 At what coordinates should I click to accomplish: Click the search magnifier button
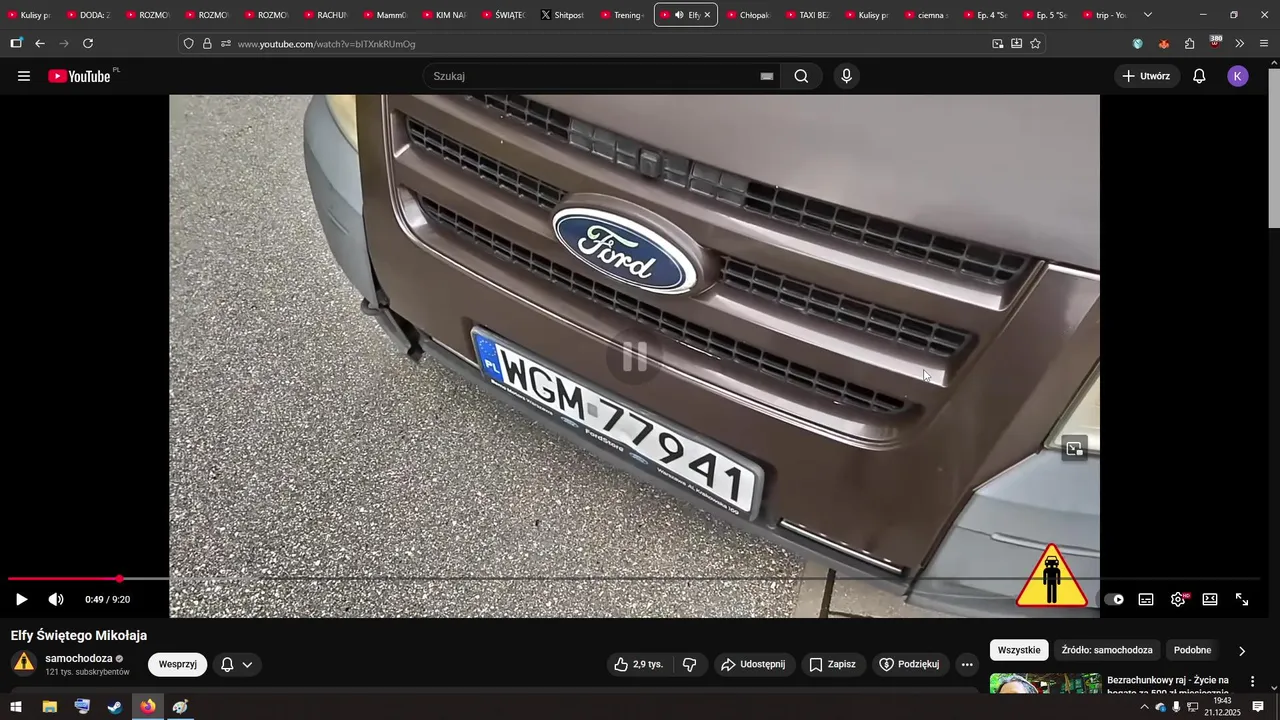(801, 76)
